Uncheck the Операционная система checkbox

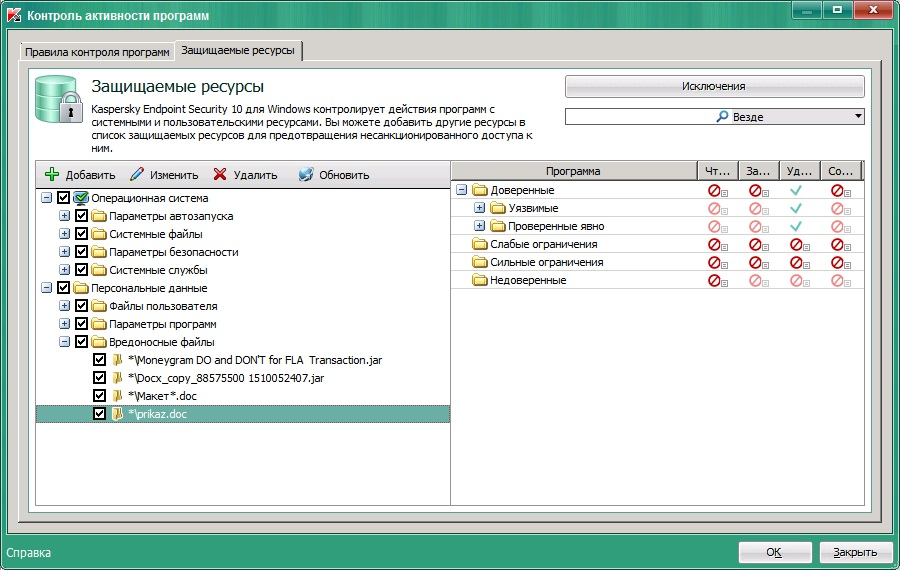(63, 198)
